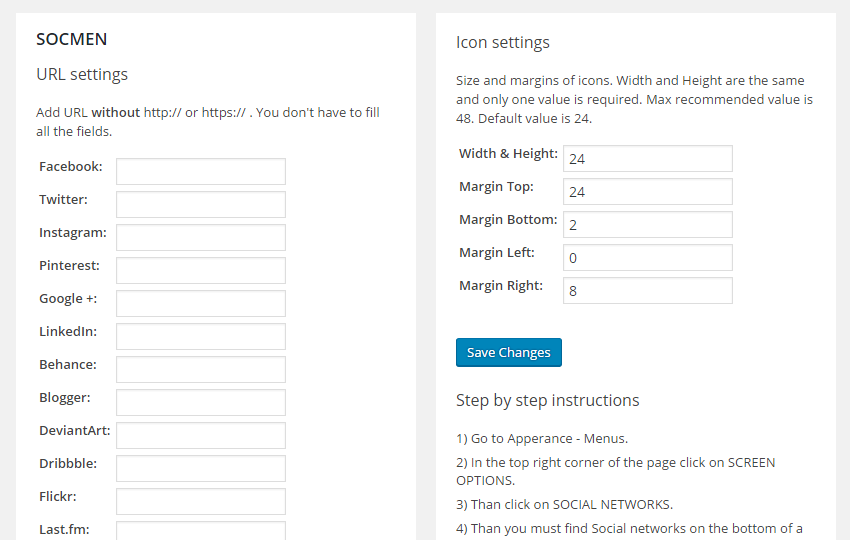The width and height of the screenshot is (850, 540).
Task: Focus the Twitter URL field
Action: click(201, 204)
